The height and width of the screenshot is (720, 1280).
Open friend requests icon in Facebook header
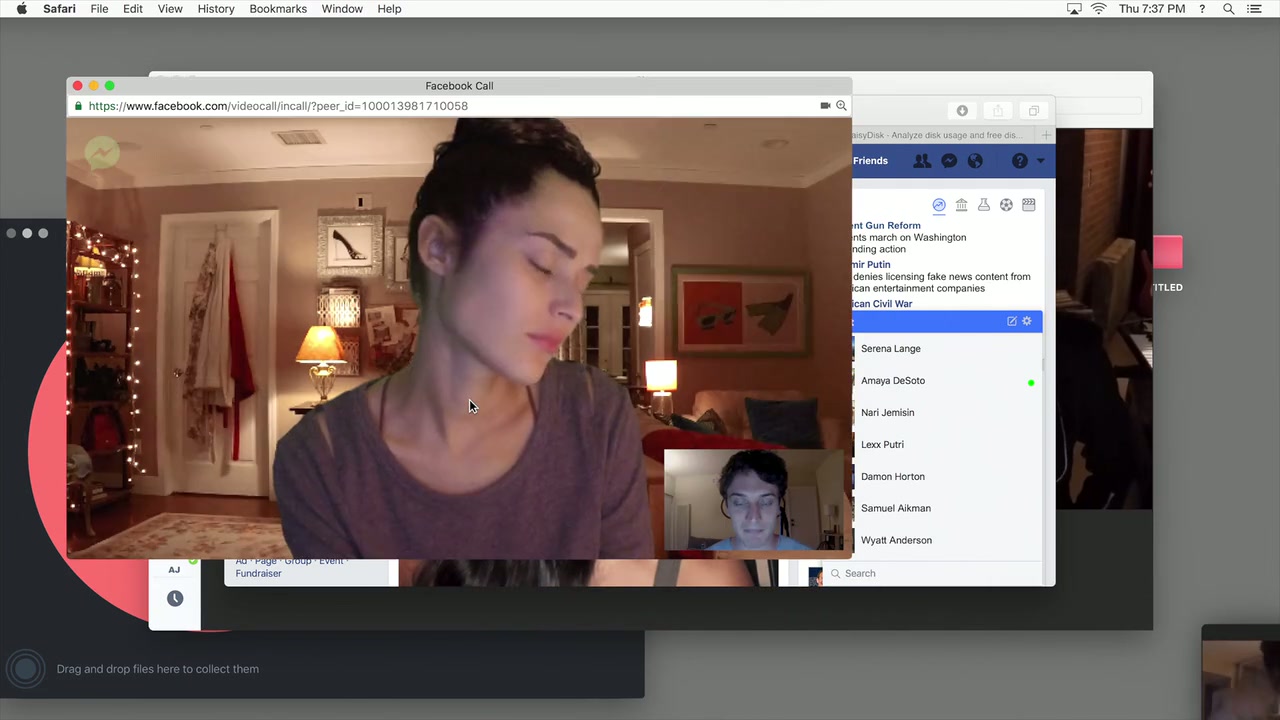(x=922, y=161)
